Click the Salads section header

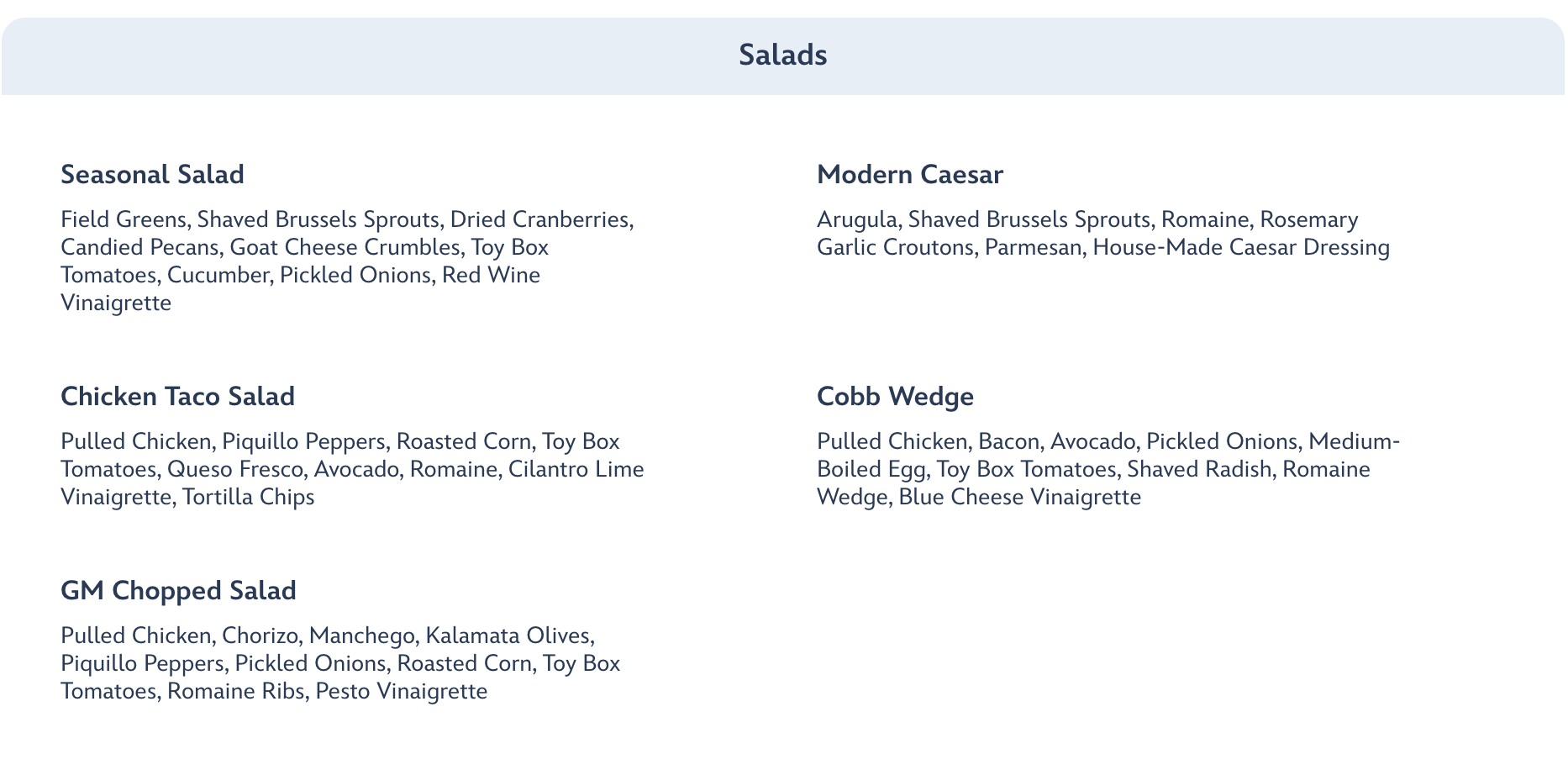[783, 55]
